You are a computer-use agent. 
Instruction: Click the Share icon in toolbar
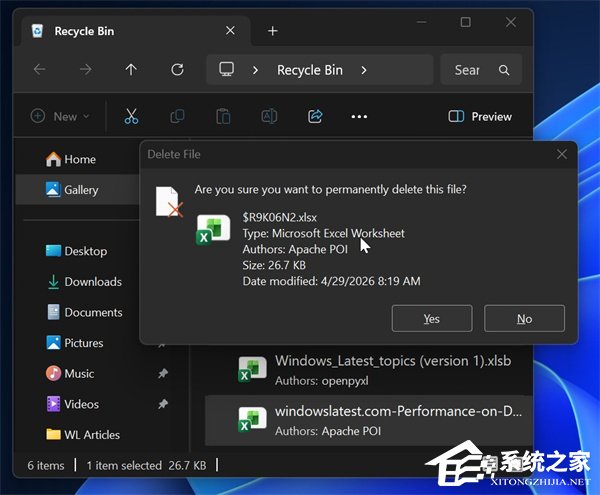(x=315, y=116)
